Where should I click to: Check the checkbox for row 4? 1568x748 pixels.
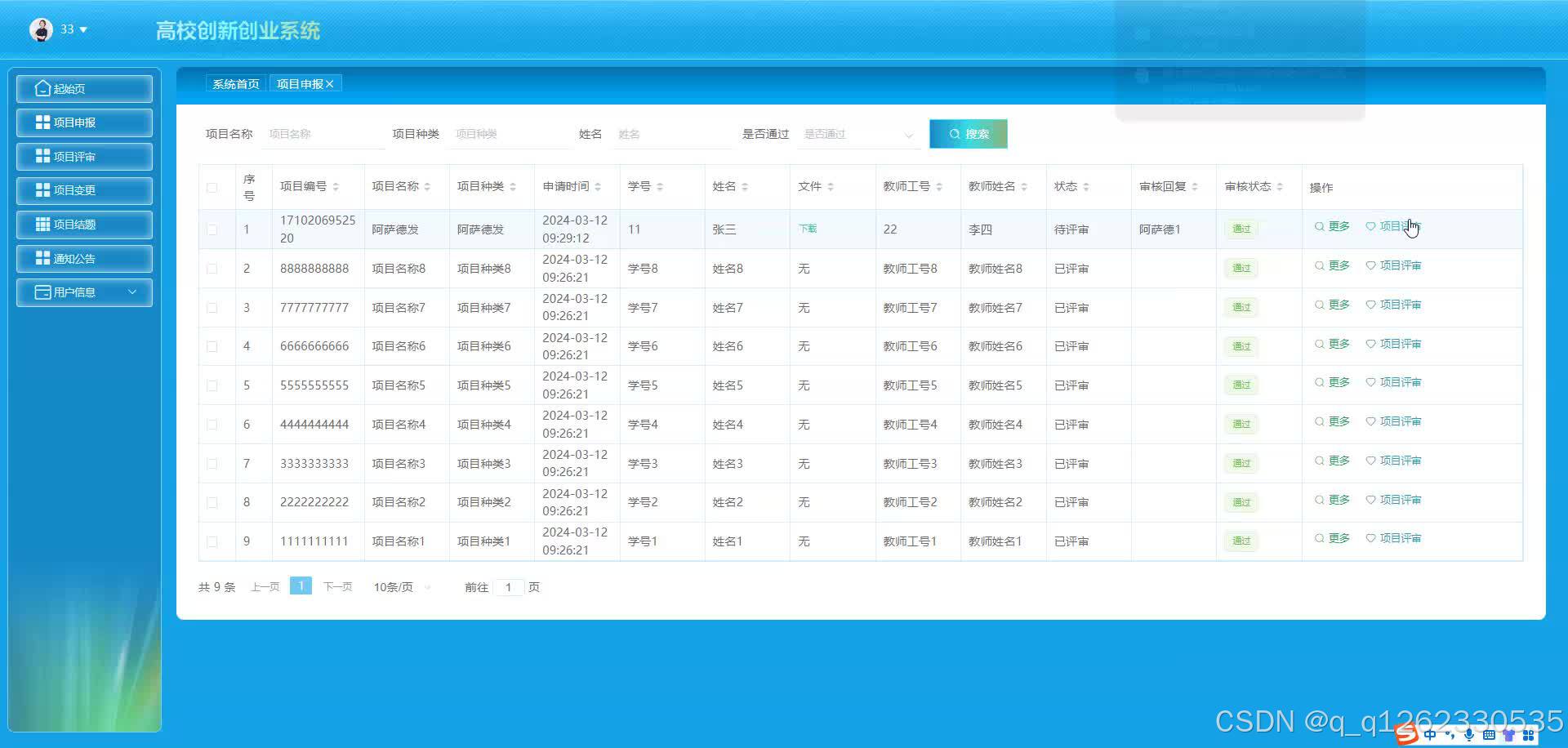(x=212, y=346)
